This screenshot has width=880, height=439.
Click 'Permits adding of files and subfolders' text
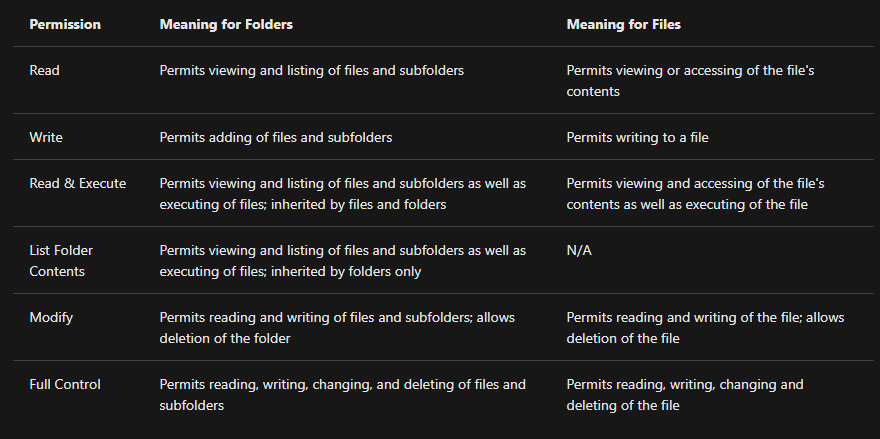[275, 137]
